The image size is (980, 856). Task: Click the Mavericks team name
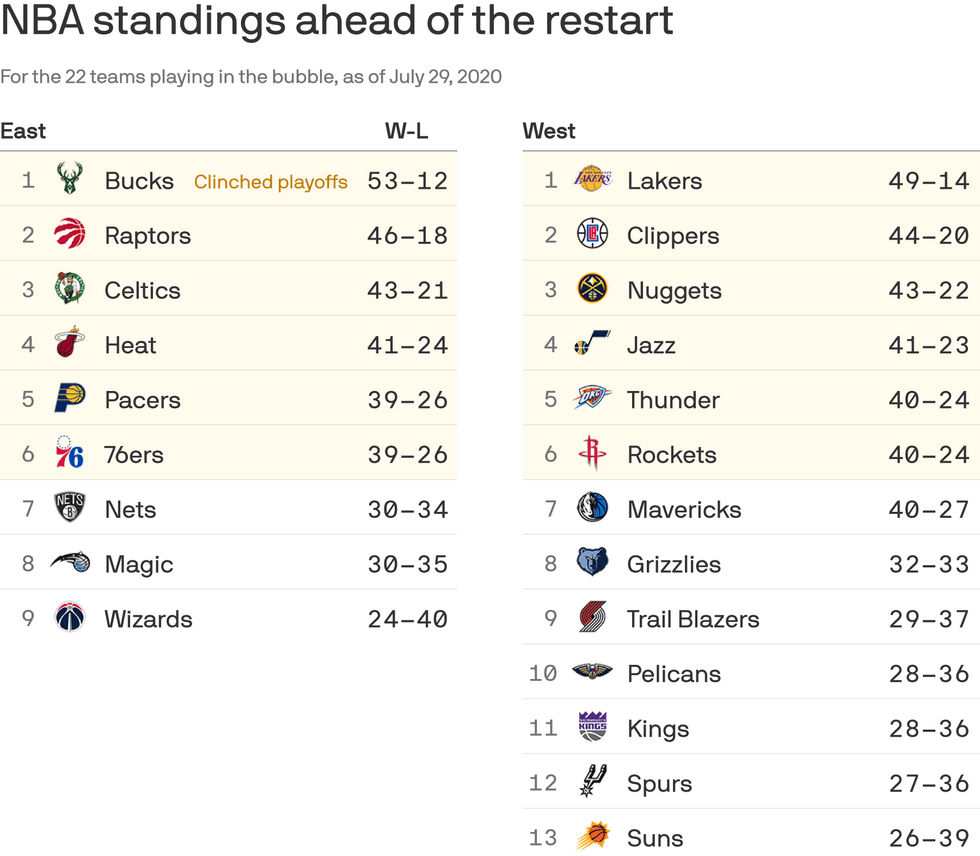pos(684,509)
